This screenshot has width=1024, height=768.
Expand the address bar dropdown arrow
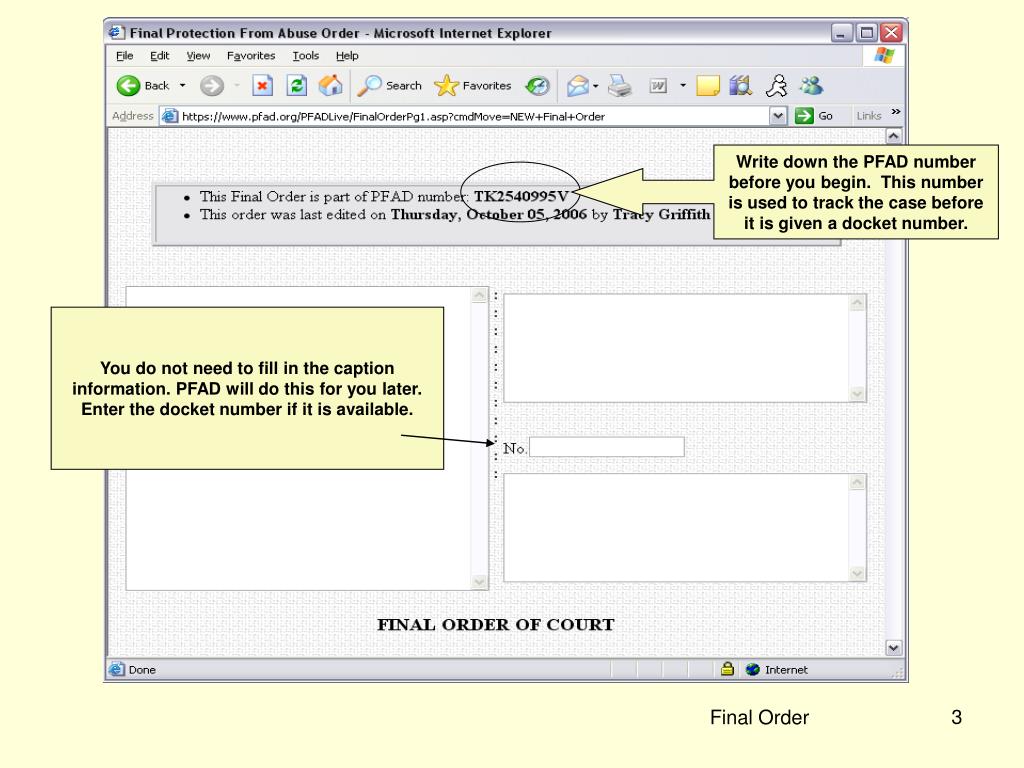click(x=779, y=116)
